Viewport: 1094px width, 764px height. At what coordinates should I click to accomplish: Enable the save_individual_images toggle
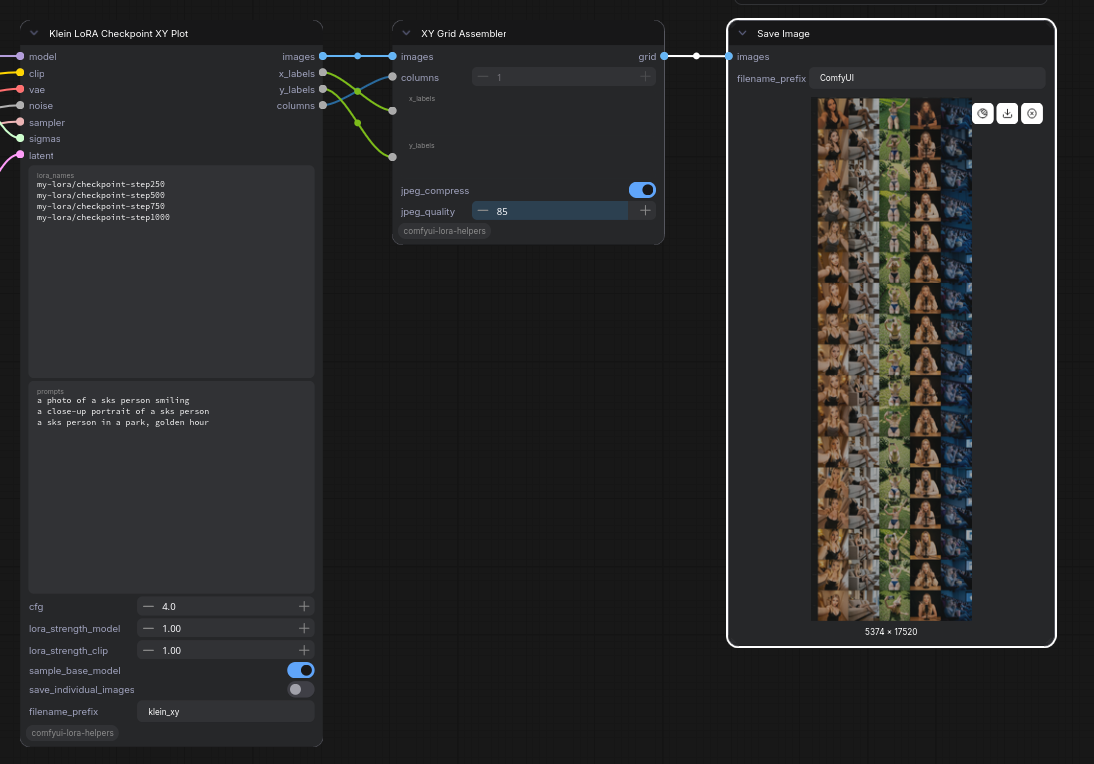click(x=301, y=689)
